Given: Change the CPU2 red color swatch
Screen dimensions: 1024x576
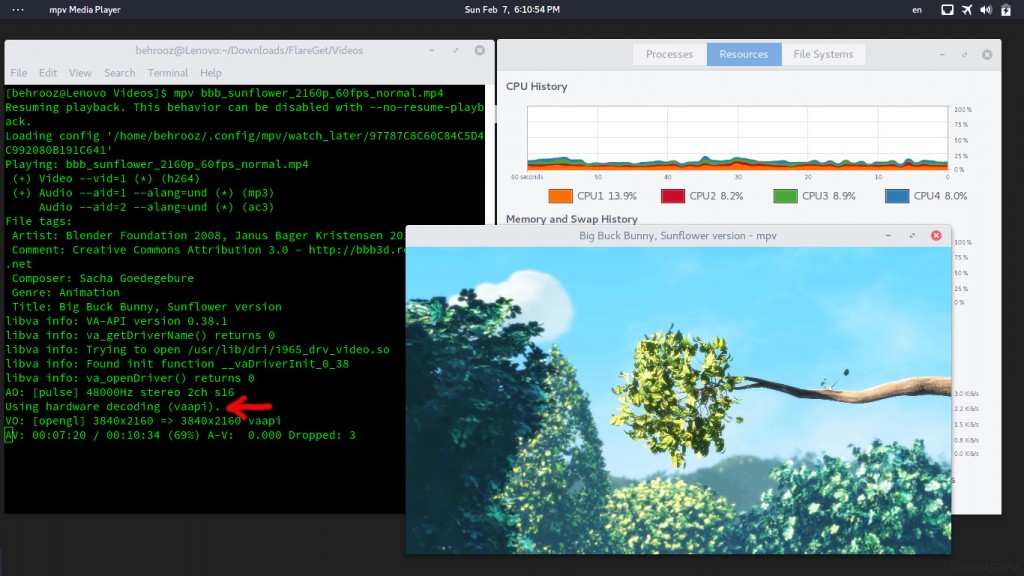Looking at the screenshot, I should coord(673,196).
